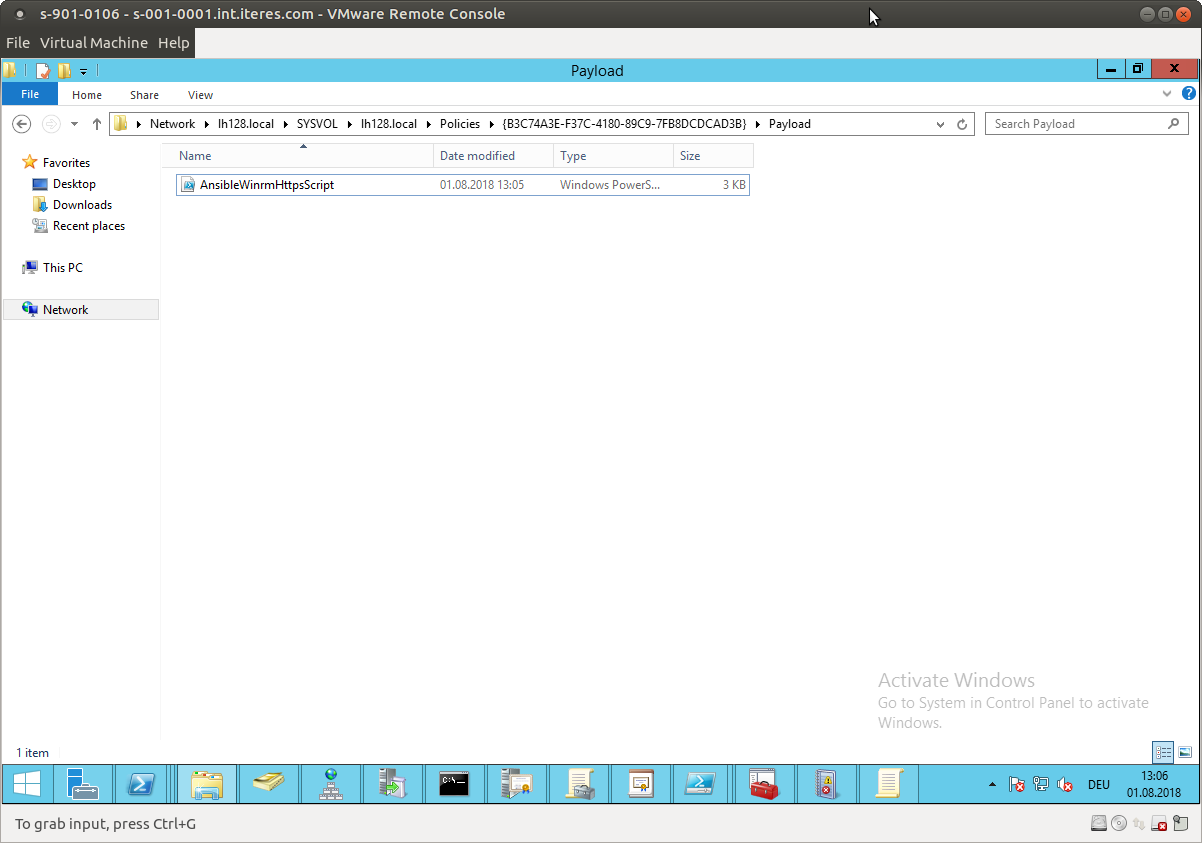Click the taskbar clock showing 13:06
This screenshot has width=1202, height=843.
pyautogui.click(x=1154, y=784)
